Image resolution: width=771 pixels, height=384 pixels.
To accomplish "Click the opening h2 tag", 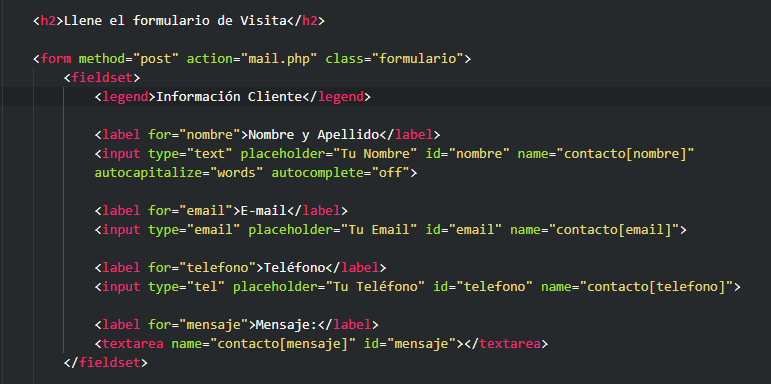I will coord(48,21).
